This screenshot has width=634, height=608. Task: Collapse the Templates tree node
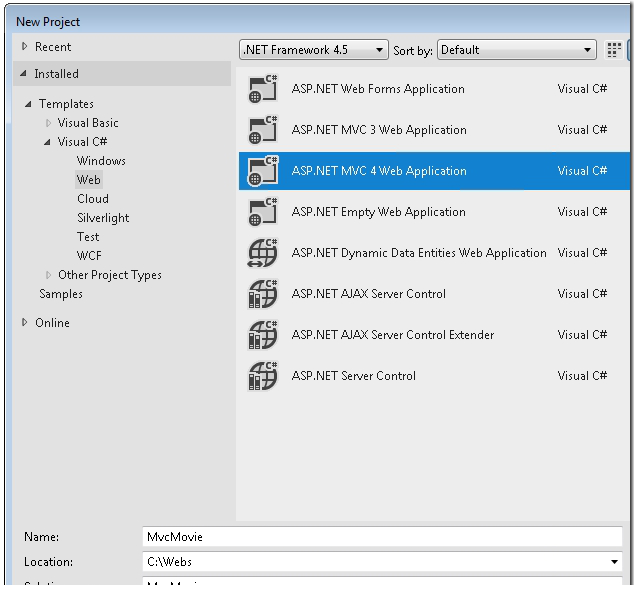[28, 104]
